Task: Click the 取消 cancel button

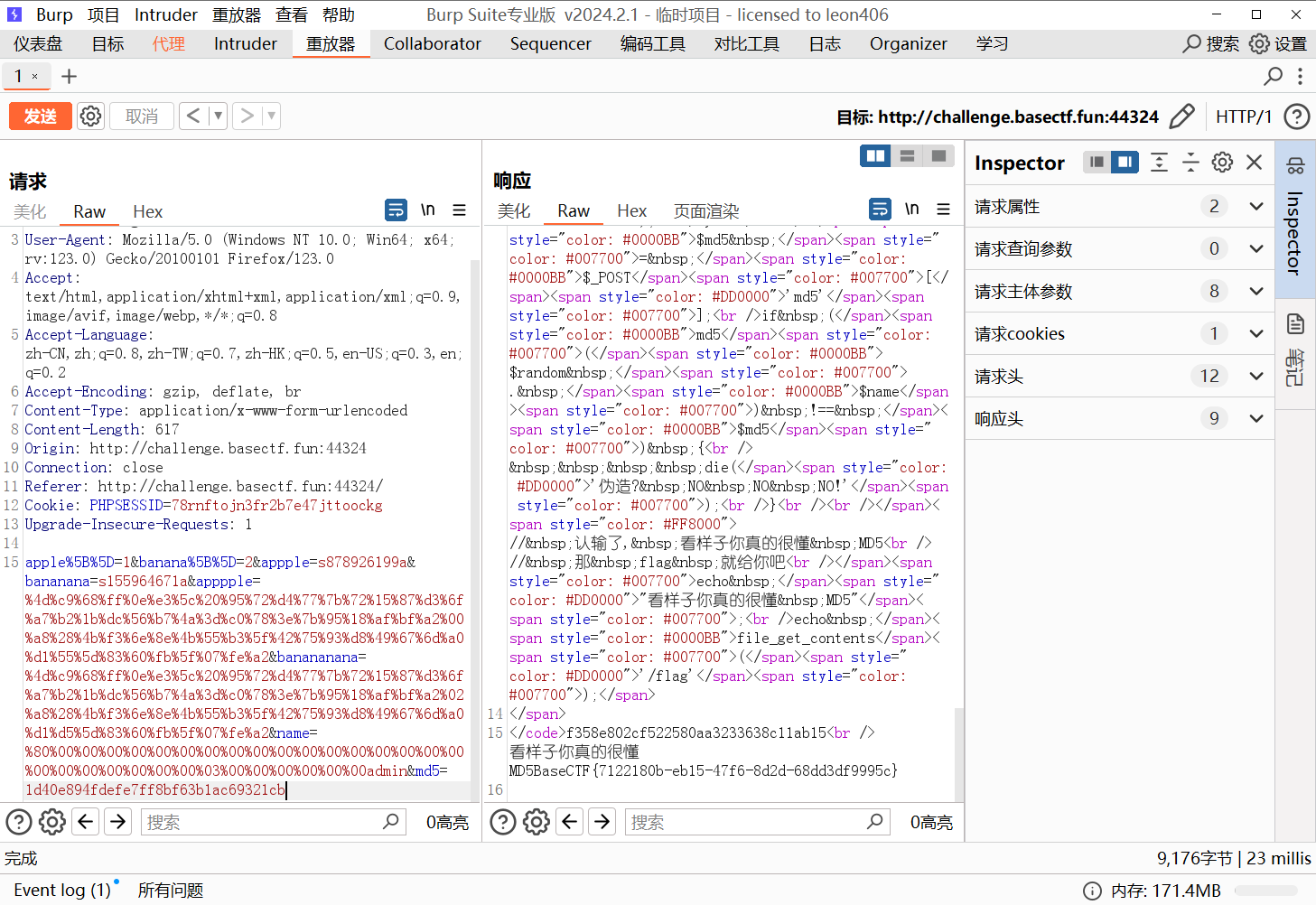Action: click(x=142, y=117)
